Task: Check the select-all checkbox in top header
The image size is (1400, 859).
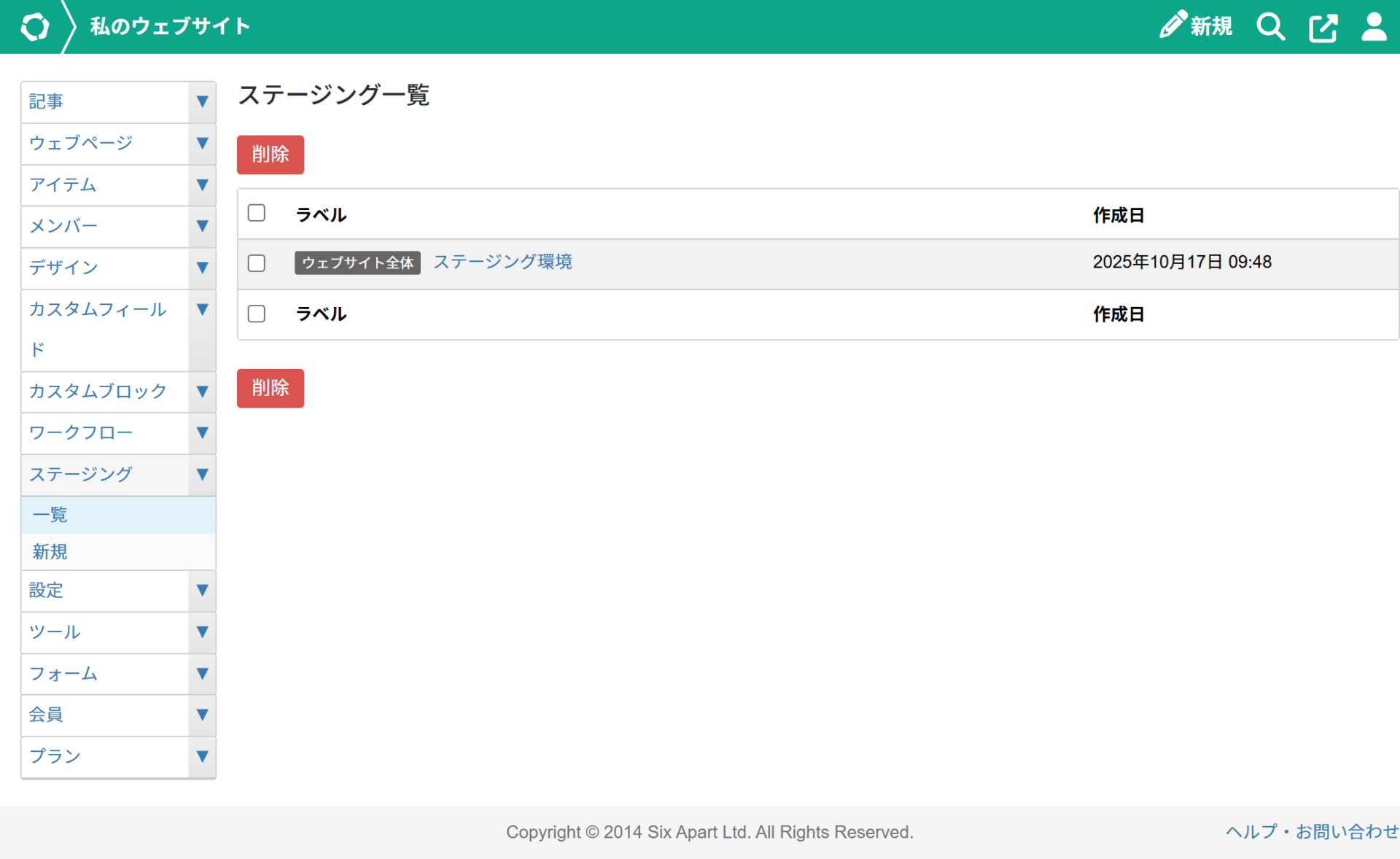Action: tap(256, 213)
